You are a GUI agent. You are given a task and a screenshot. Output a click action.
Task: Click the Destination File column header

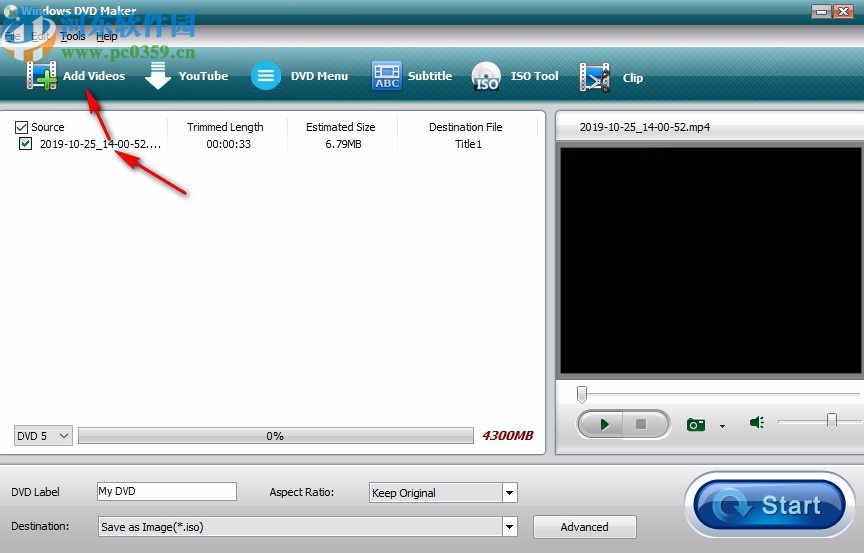pos(466,127)
